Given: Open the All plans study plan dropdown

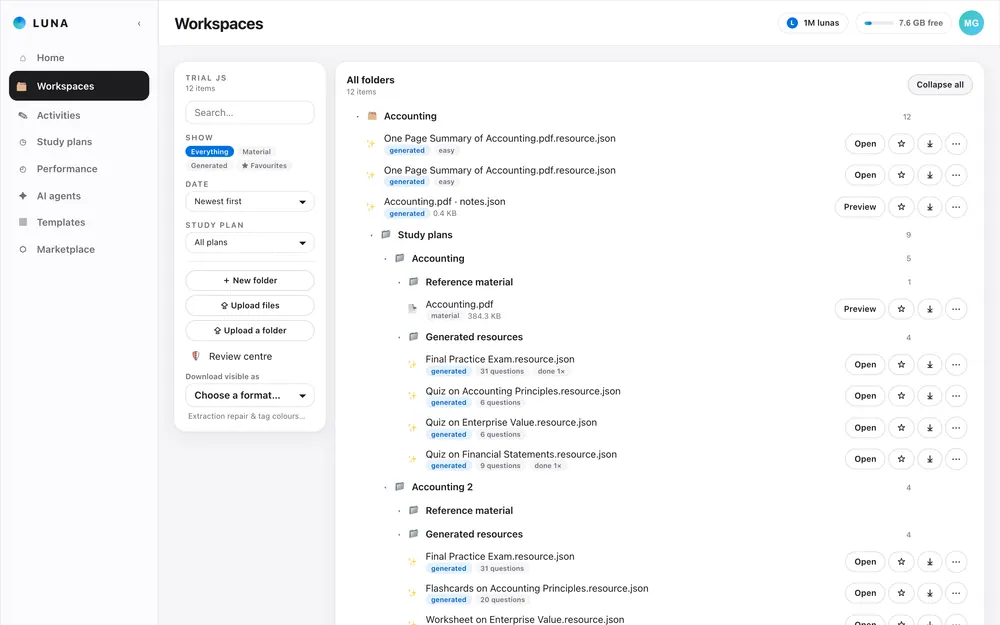Looking at the screenshot, I should (250, 242).
